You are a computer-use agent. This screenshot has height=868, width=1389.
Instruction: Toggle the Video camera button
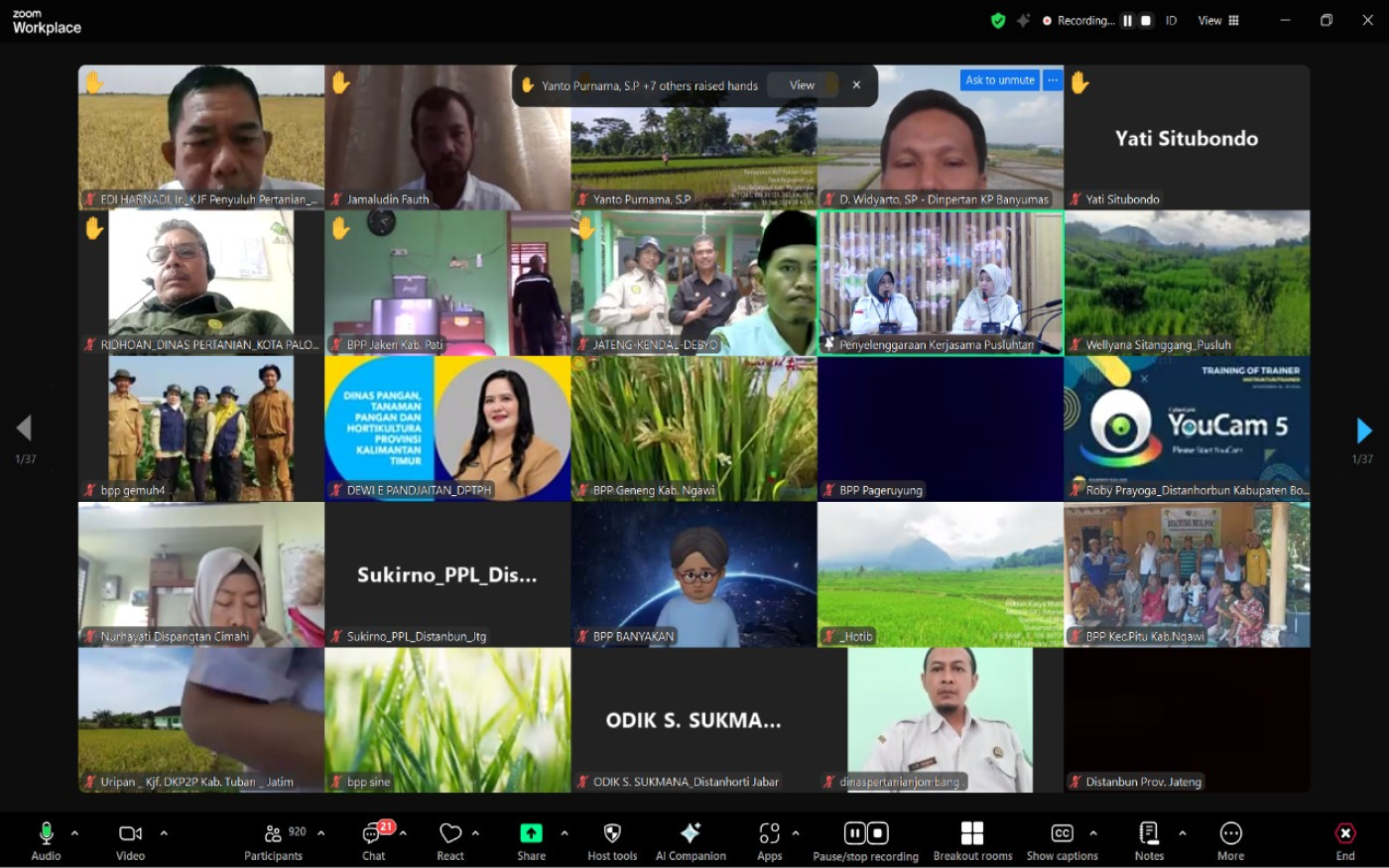click(x=130, y=839)
